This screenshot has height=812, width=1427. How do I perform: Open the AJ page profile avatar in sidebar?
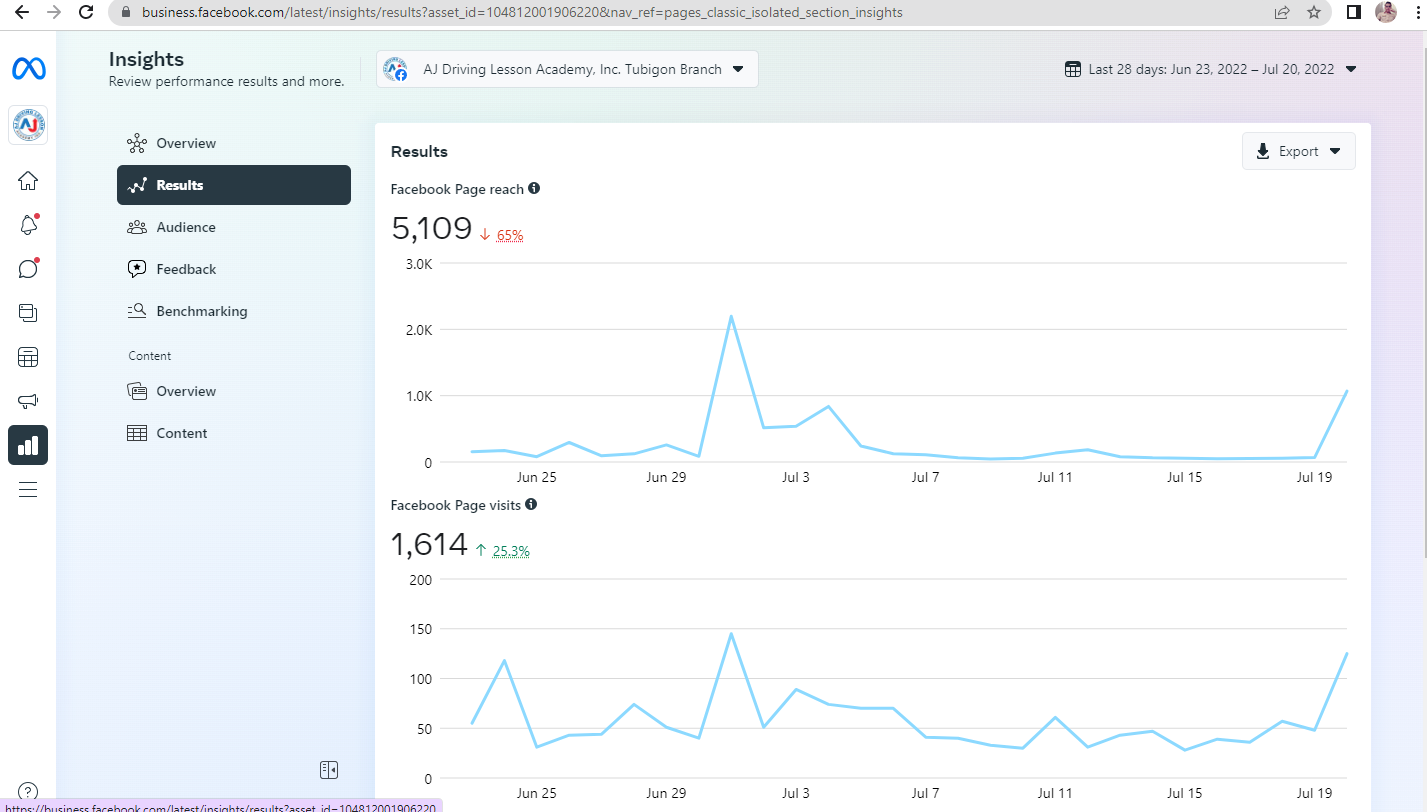(x=28, y=125)
